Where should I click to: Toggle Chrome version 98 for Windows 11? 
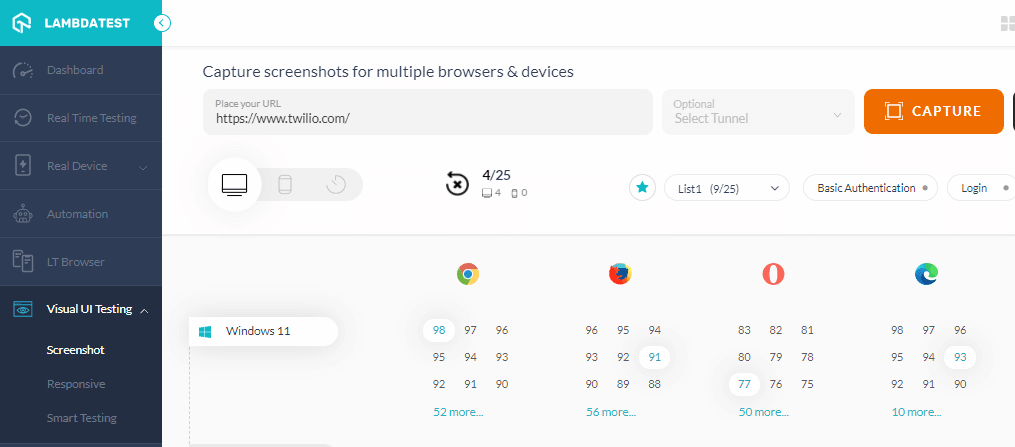coord(439,330)
